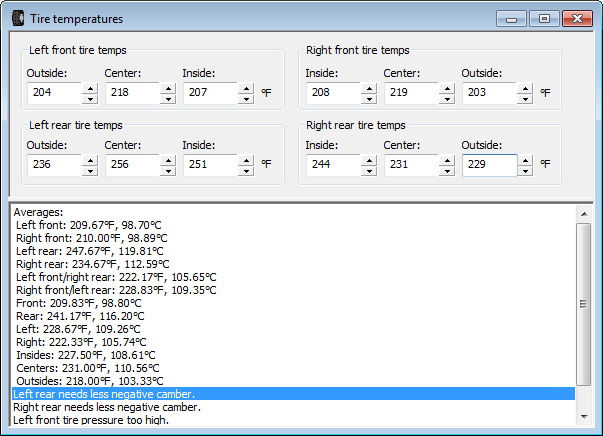Focus Right rear Center field showing 231
The width and height of the screenshot is (603, 436).
[412, 165]
